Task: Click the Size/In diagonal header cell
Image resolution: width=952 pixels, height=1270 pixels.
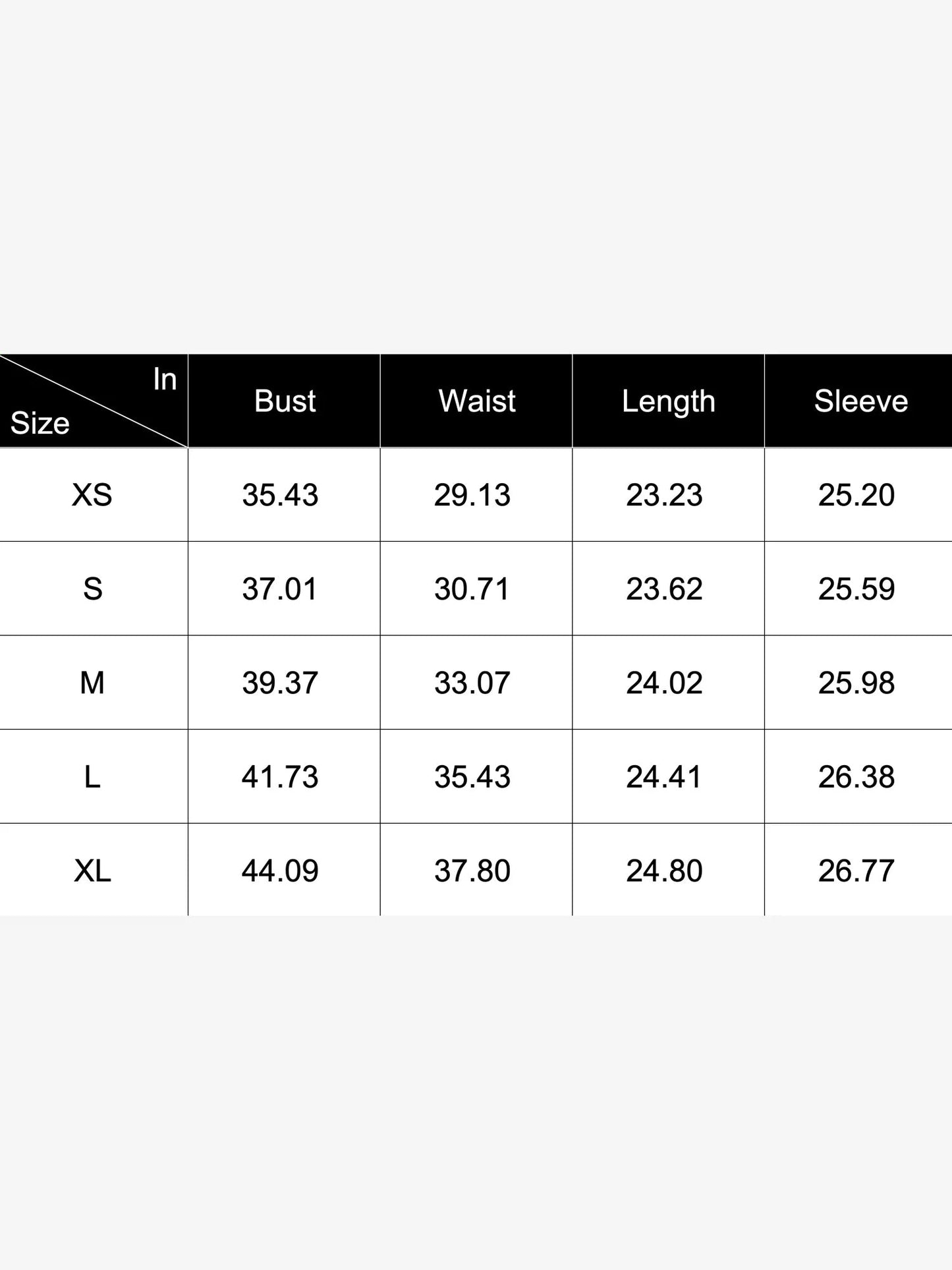Action: pos(94,401)
